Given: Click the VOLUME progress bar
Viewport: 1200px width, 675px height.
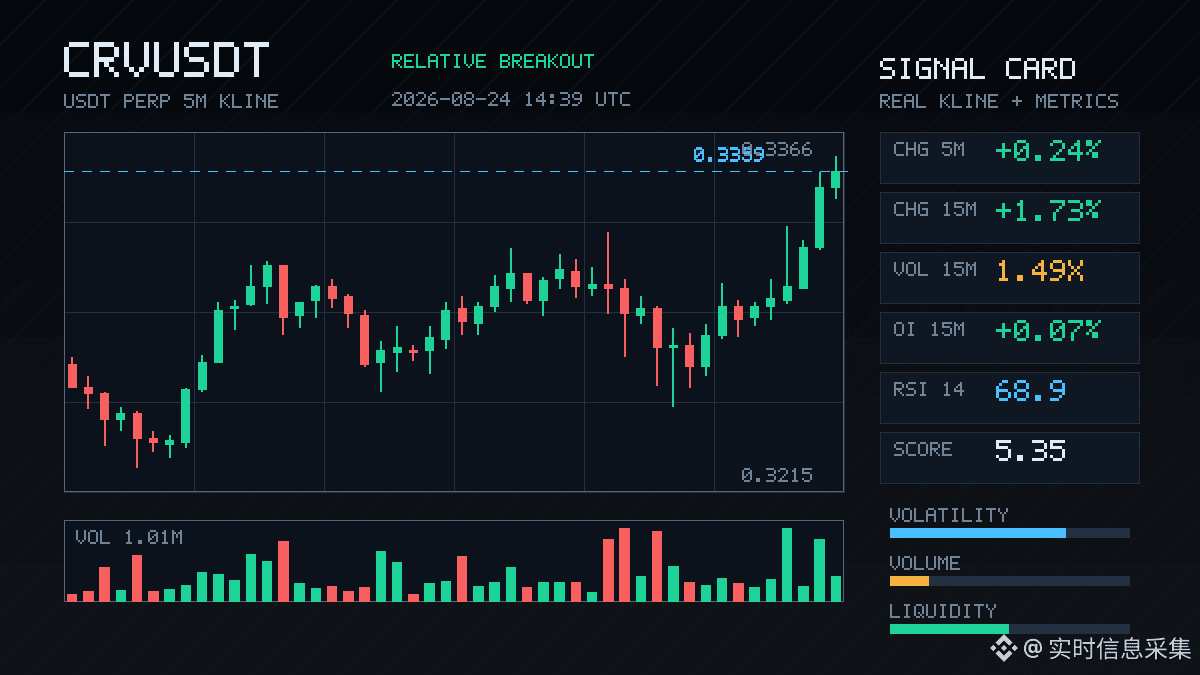Looking at the screenshot, I should [1010, 581].
